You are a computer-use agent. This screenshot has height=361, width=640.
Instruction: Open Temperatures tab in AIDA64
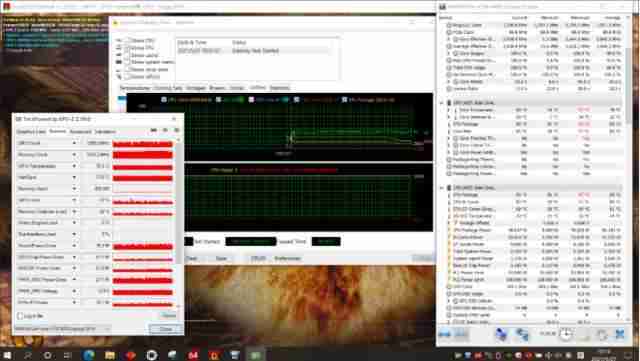tap(135, 88)
